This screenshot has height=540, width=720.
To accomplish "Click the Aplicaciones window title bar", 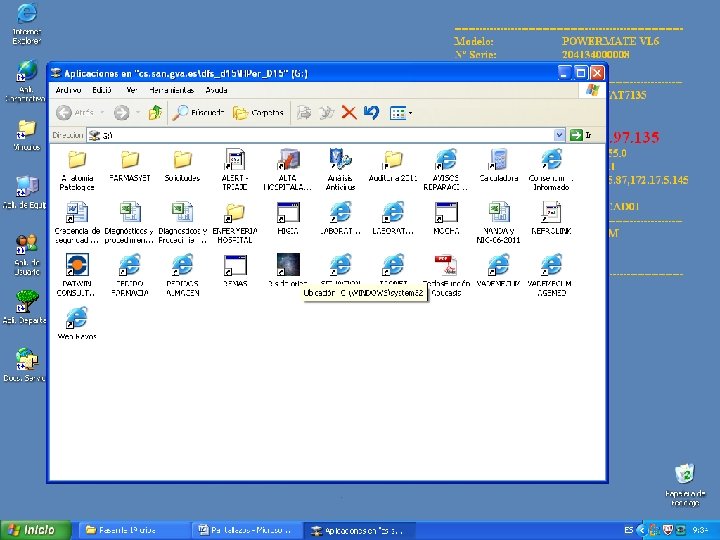I will (303, 73).
